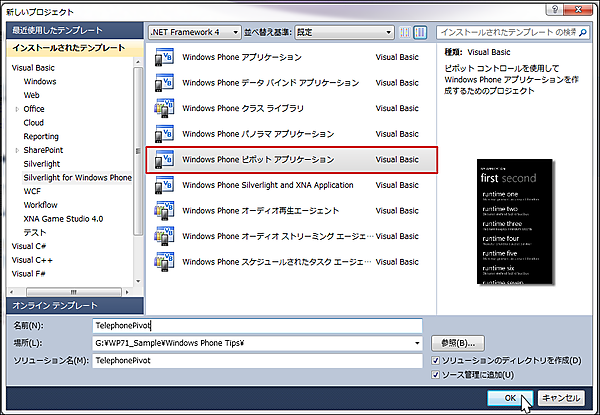The width and height of the screenshot is (600, 415).
Task: Open インストールされたテンプレート section
Action: [x=75, y=48]
